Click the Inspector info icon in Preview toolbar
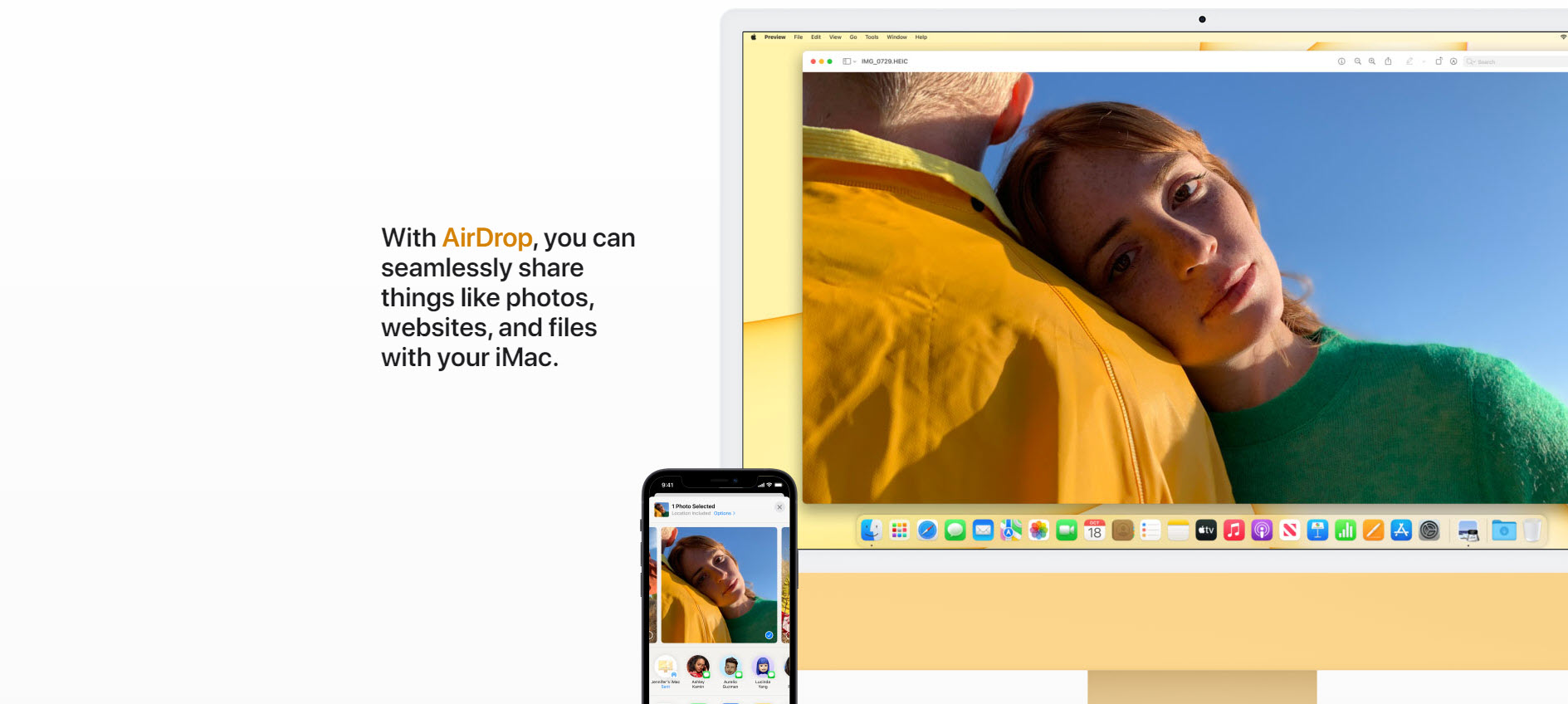 pyautogui.click(x=1341, y=61)
